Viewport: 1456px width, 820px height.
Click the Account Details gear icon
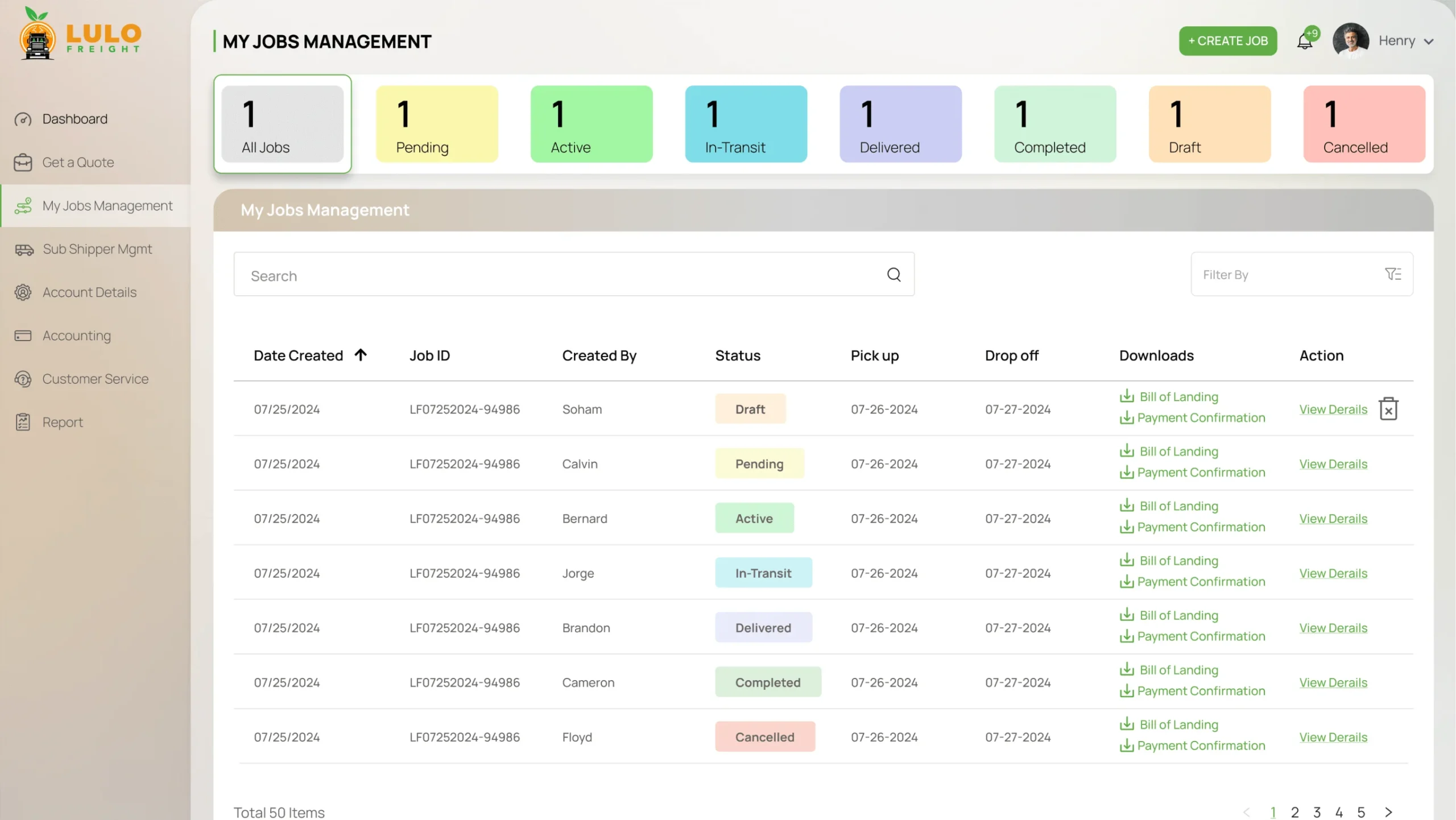point(23,292)
